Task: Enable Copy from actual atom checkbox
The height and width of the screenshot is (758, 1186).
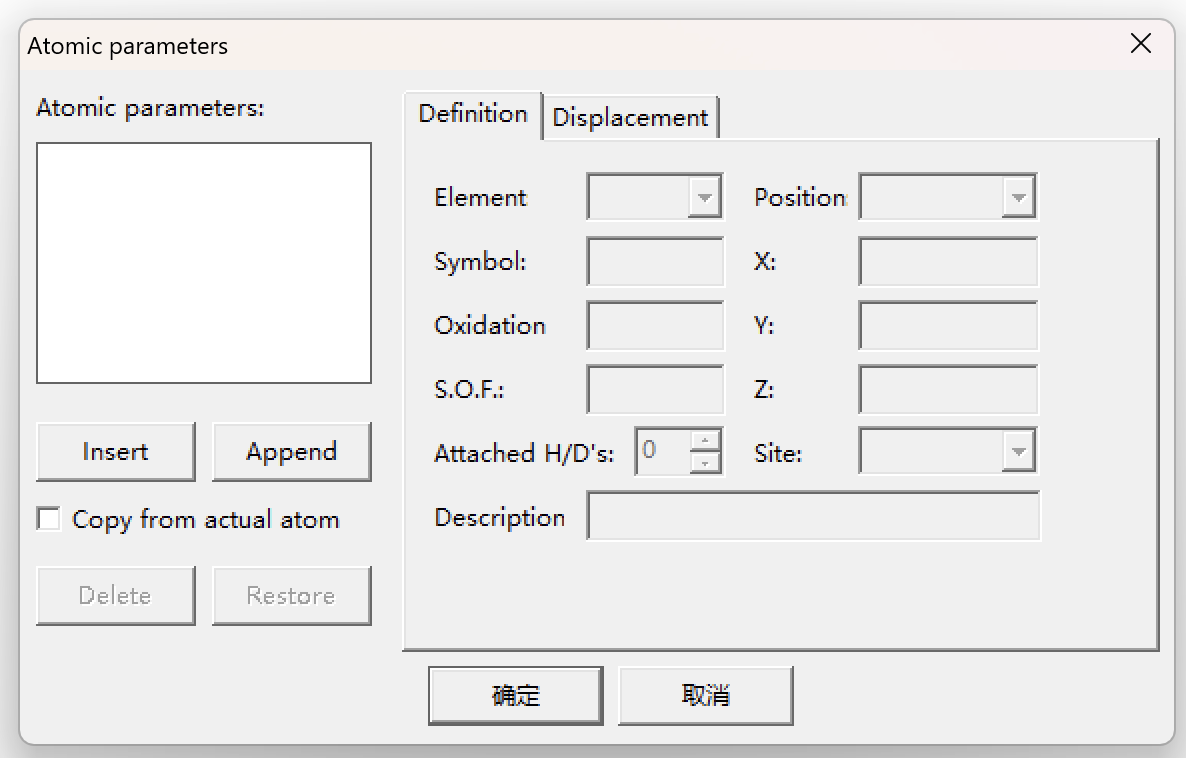Action: 48,519
